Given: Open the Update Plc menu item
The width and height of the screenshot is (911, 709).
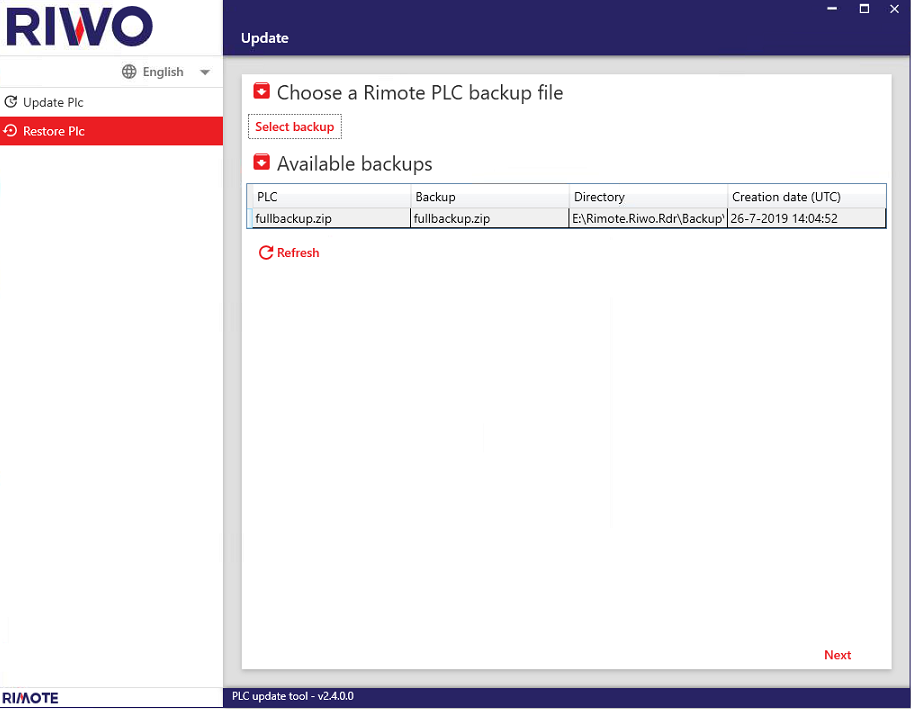Looking at the screenshot, I should 111,102.
